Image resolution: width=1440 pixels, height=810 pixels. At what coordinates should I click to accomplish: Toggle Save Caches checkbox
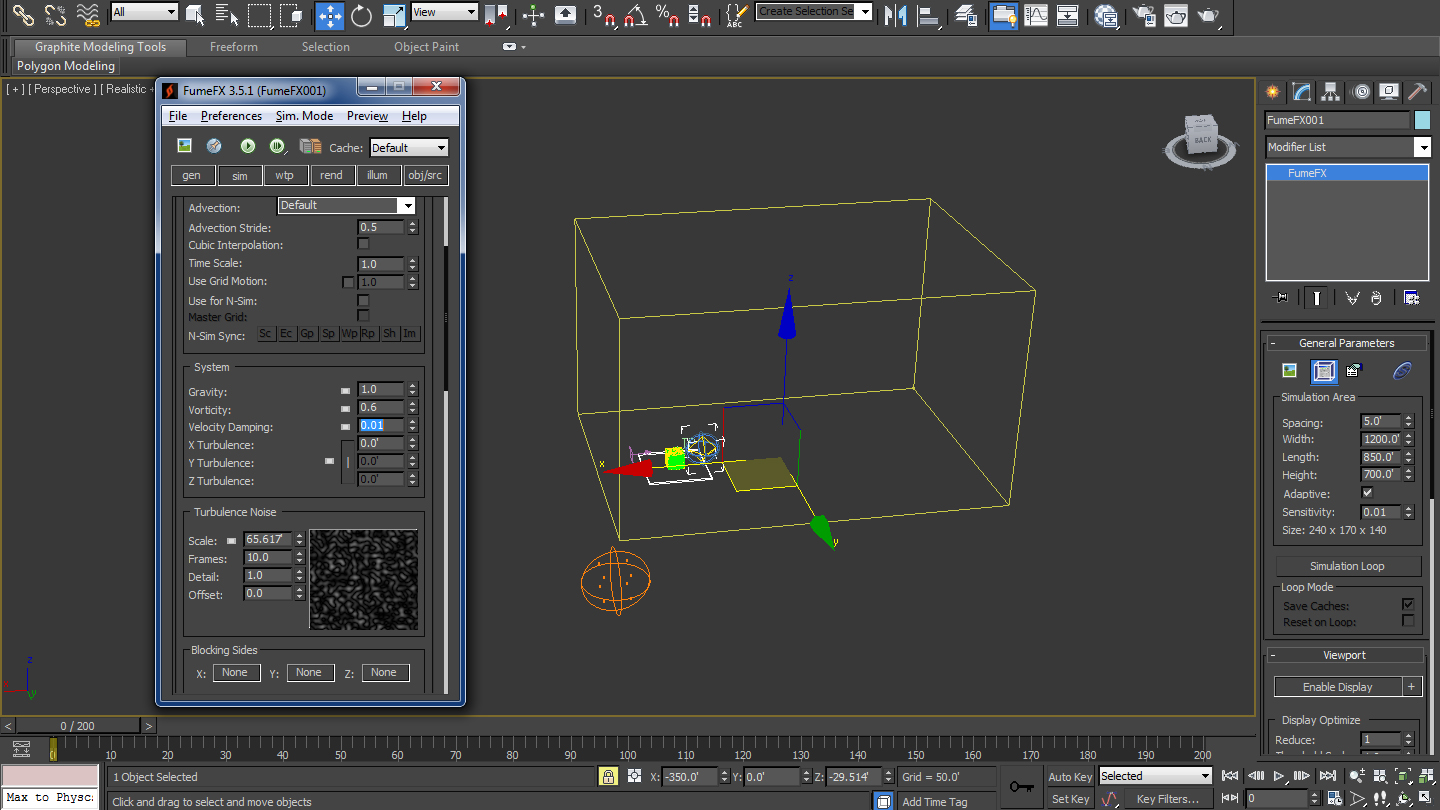[1408, 605]
